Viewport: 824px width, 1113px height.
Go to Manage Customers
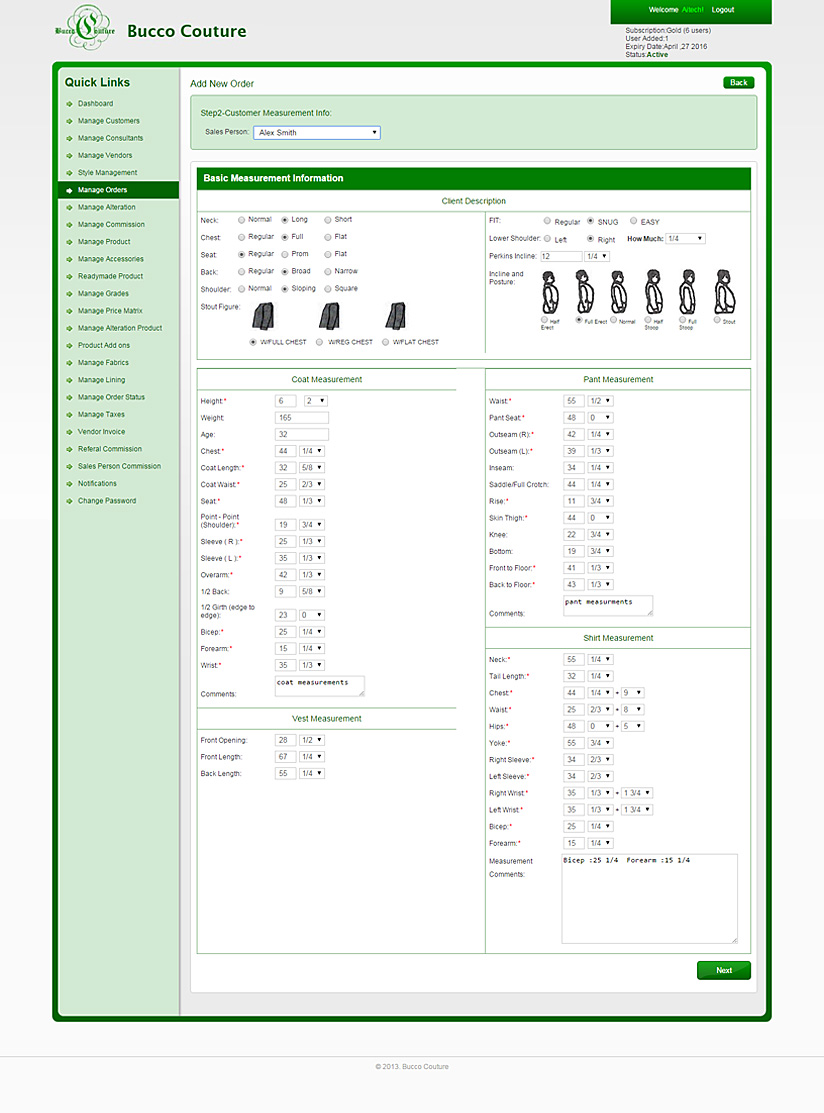point(109,121)
